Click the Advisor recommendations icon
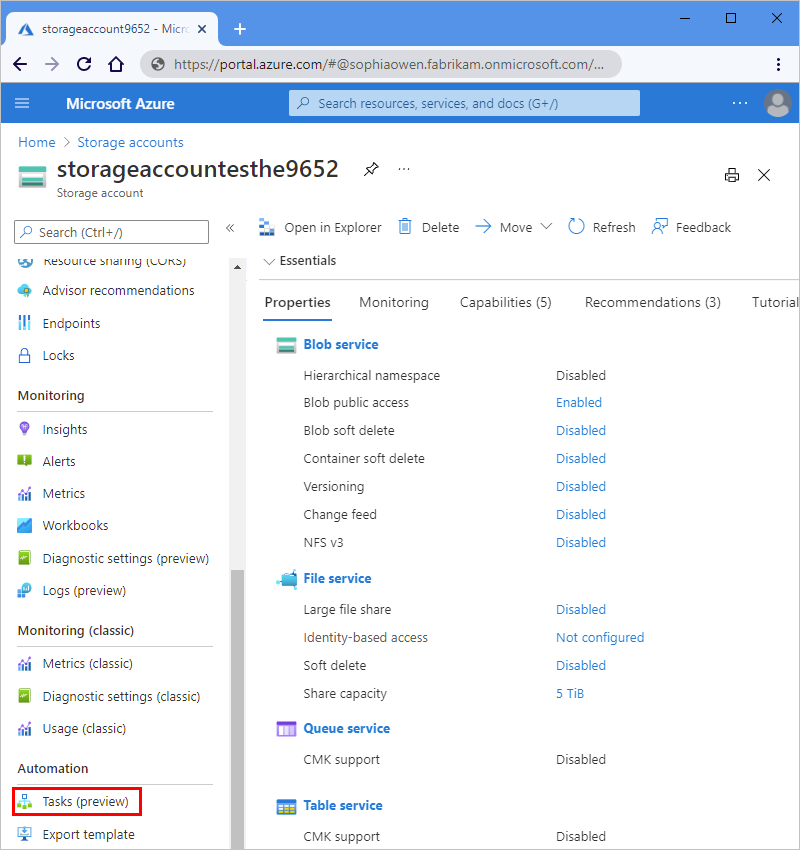The width and height of the screenshot is (800, 850). [x=24, y=291]
